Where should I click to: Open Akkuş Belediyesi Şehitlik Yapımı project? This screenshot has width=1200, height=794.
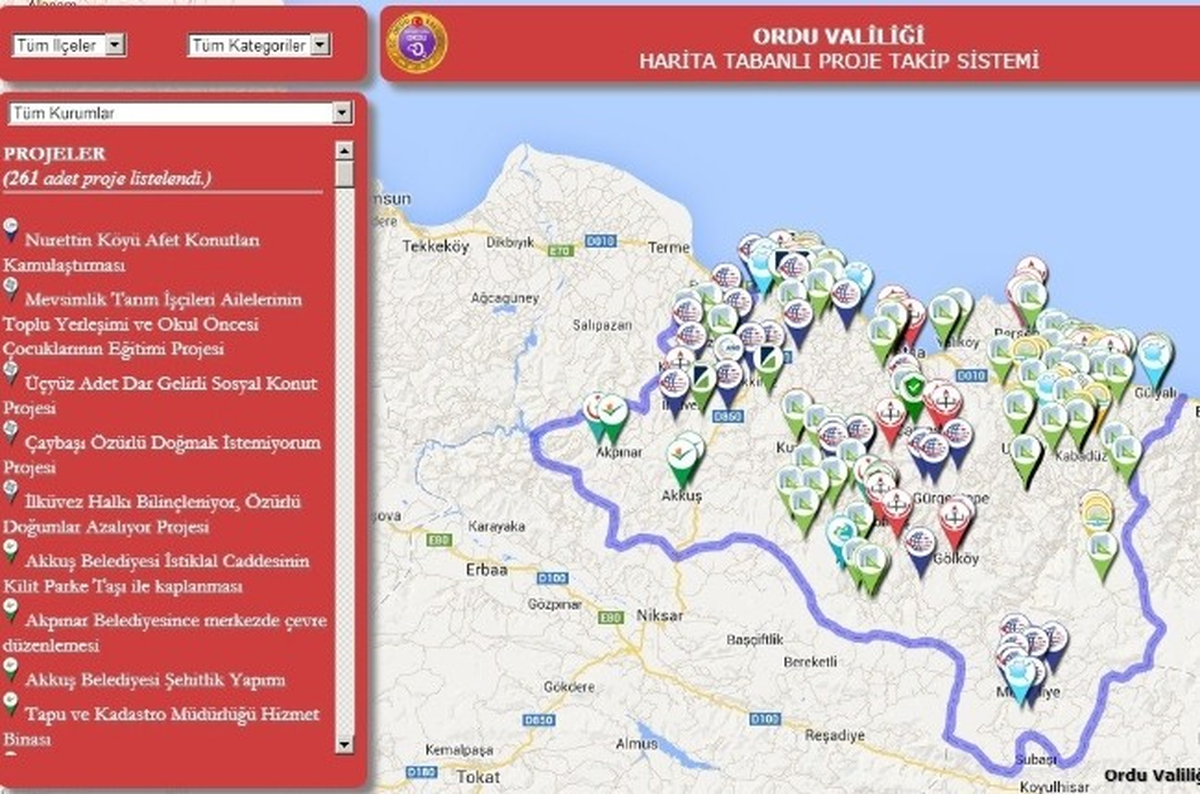tap(155, 680)
